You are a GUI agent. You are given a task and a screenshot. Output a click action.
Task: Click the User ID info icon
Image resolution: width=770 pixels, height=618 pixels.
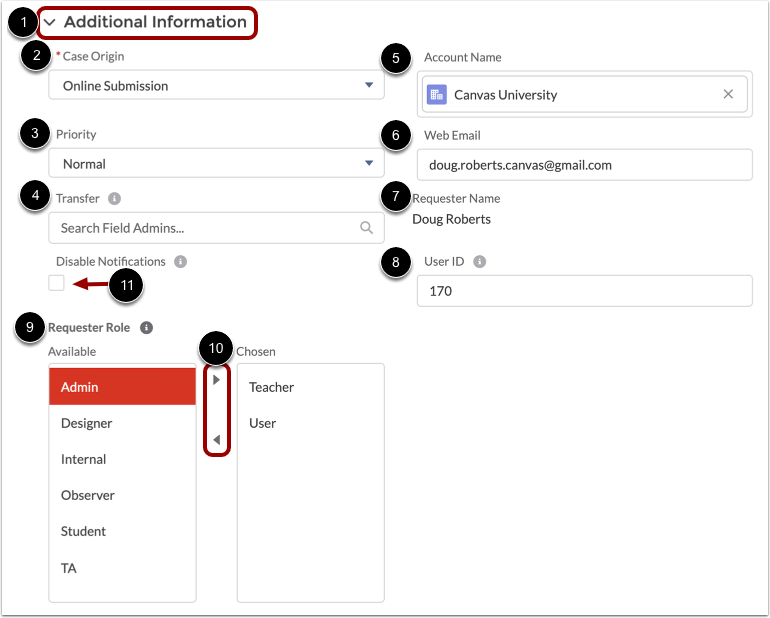(480, 261)
